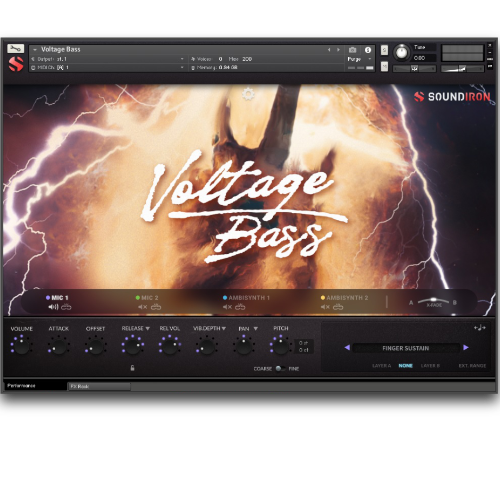Select previous articulation with left purple arrow
This screenshot has height=500, width=500.
point(347,348)
